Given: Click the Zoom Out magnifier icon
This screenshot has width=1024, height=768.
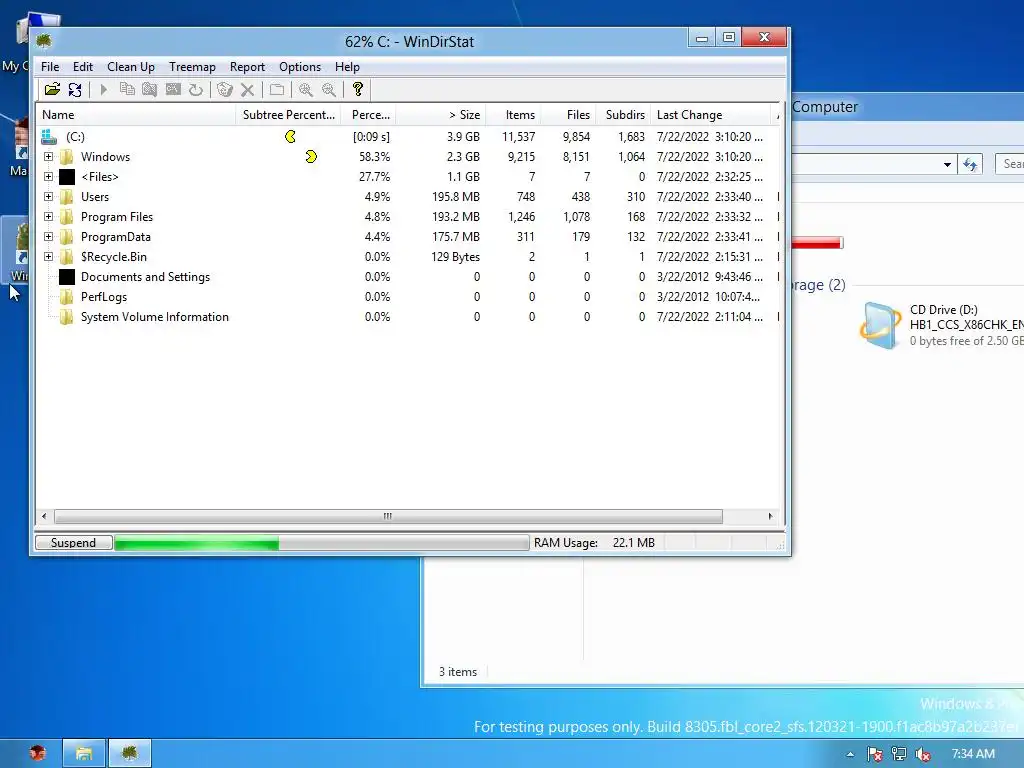Looking at the screenshot, I should point(328,89).
